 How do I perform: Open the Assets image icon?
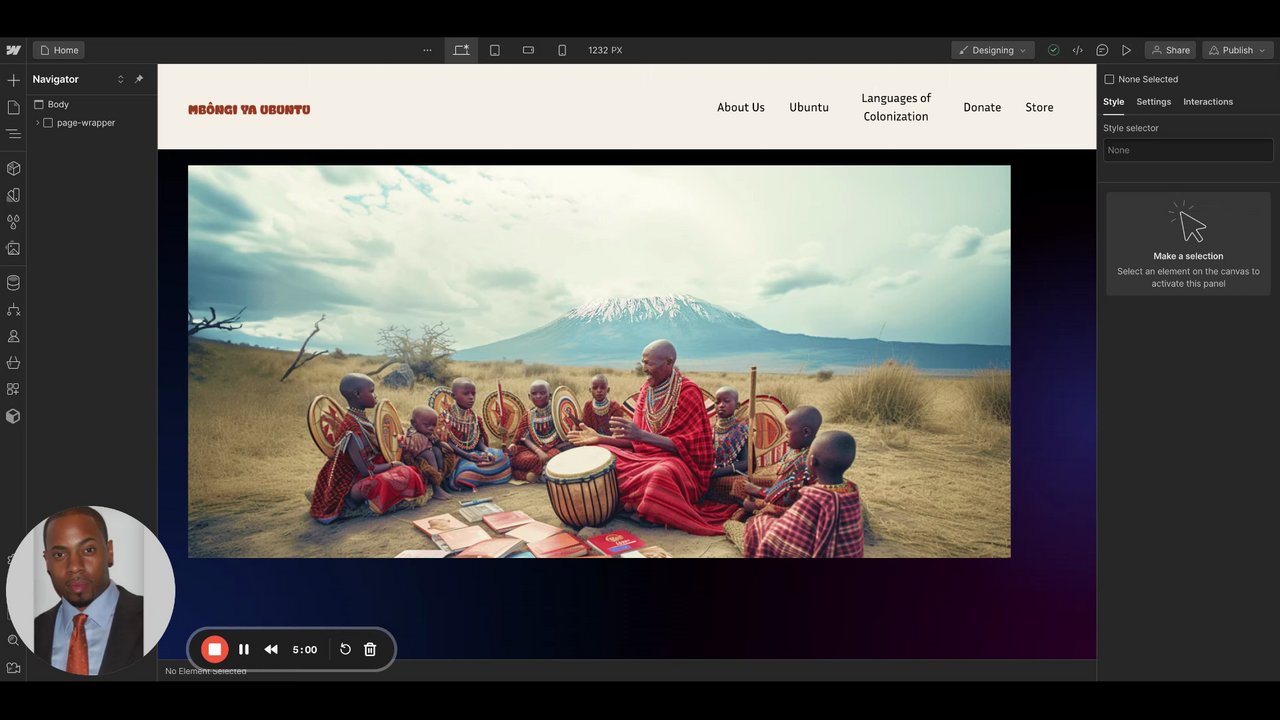click(x=13, y=248)
